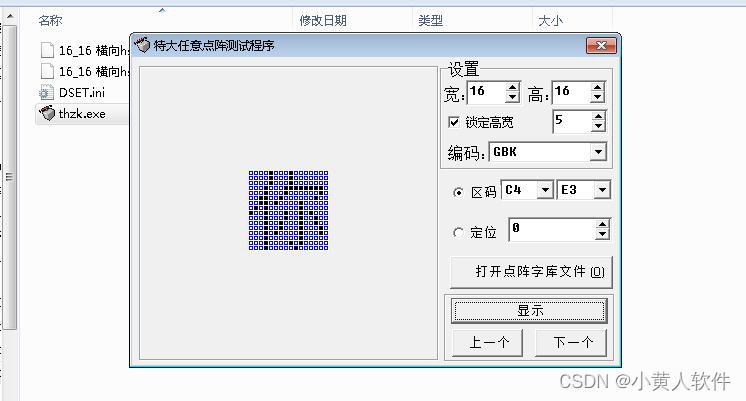Select the DSET.ini file icon
Image resolution: width=746 pixels, height=401 pixels.
tap(47, 92)
